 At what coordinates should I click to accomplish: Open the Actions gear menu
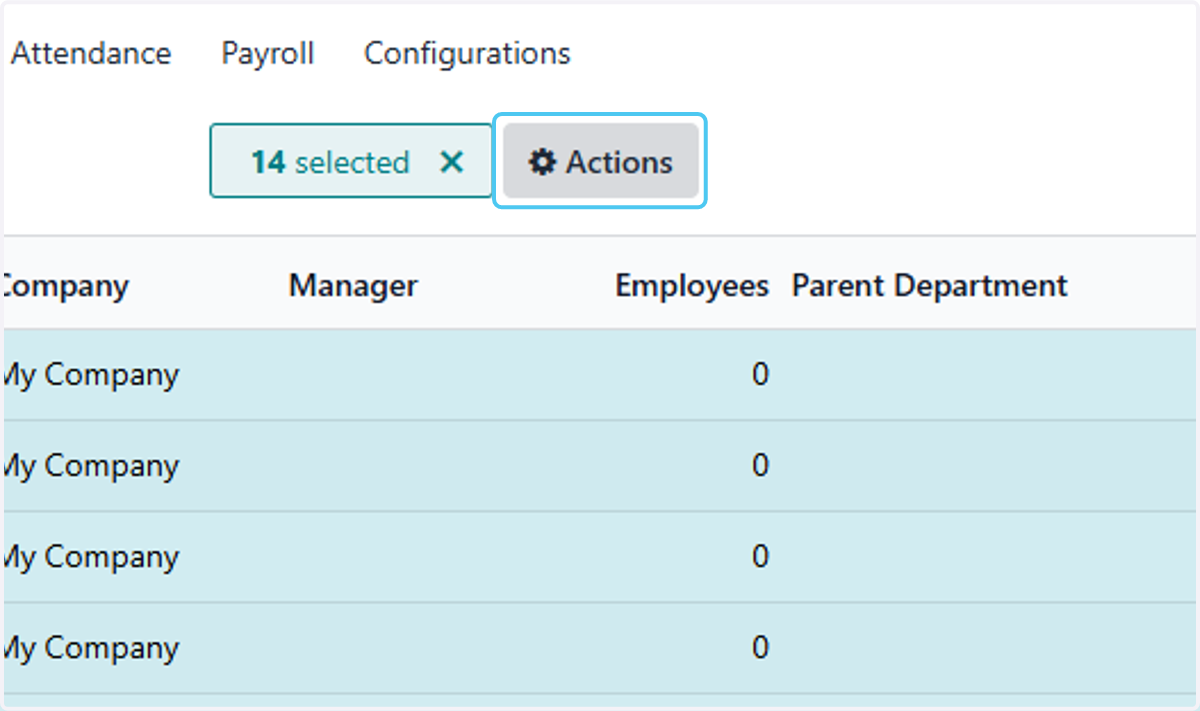pos(600,161)
